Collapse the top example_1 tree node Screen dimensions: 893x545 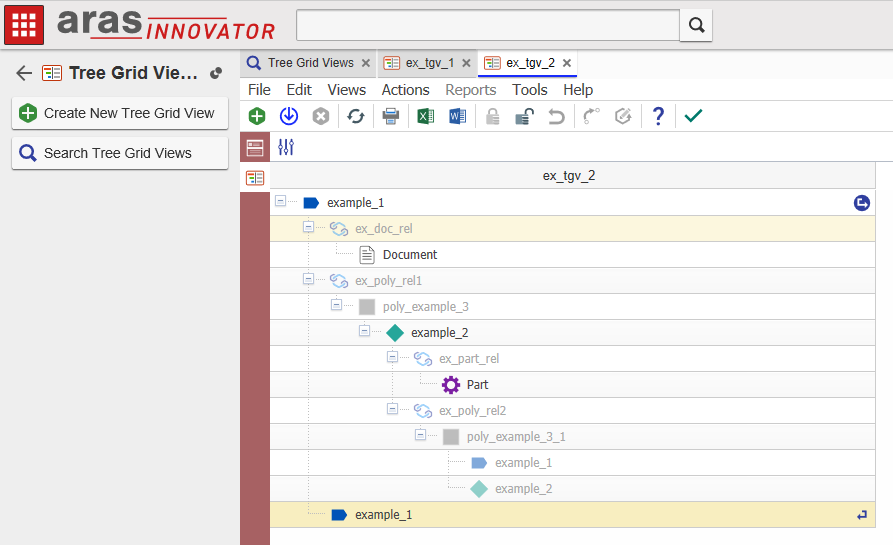(x=280, y=202)
